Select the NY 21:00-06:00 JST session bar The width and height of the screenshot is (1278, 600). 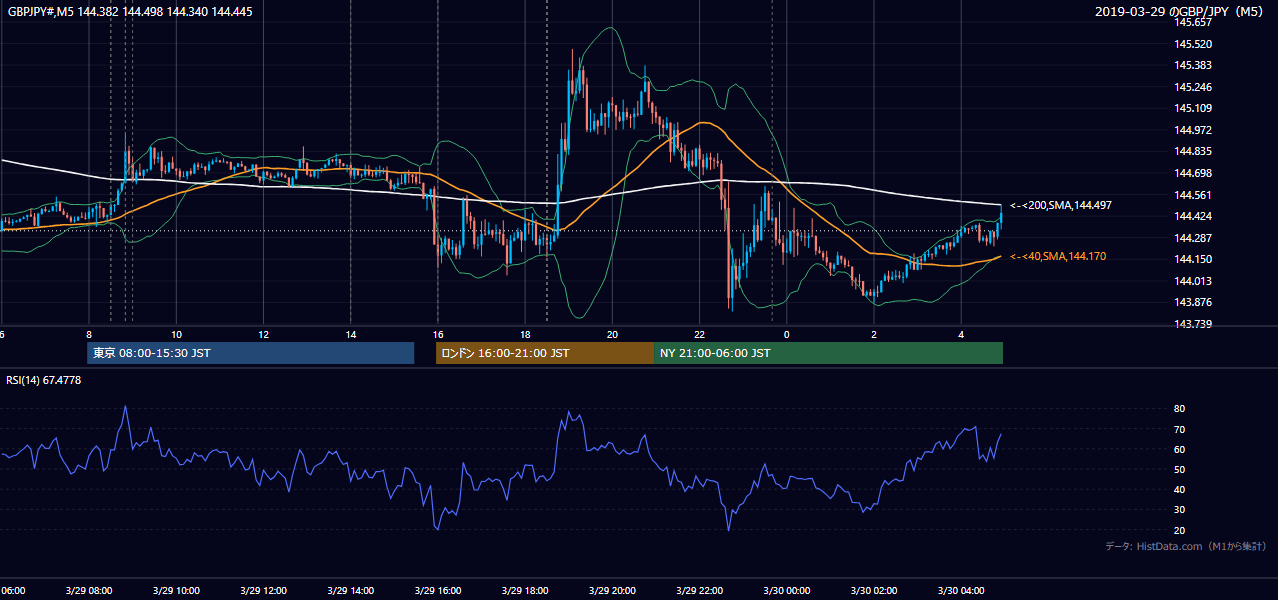(828, 353)
